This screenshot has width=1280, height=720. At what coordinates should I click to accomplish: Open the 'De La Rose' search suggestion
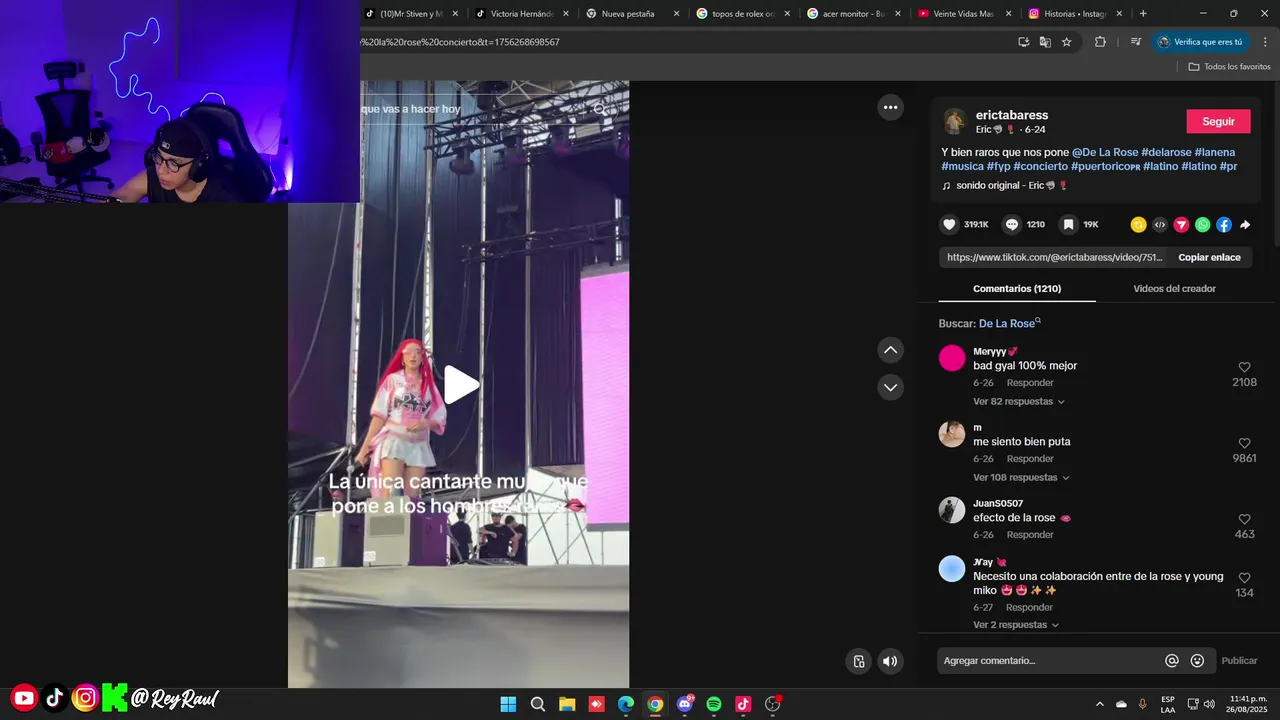(x=1008, y=324)
